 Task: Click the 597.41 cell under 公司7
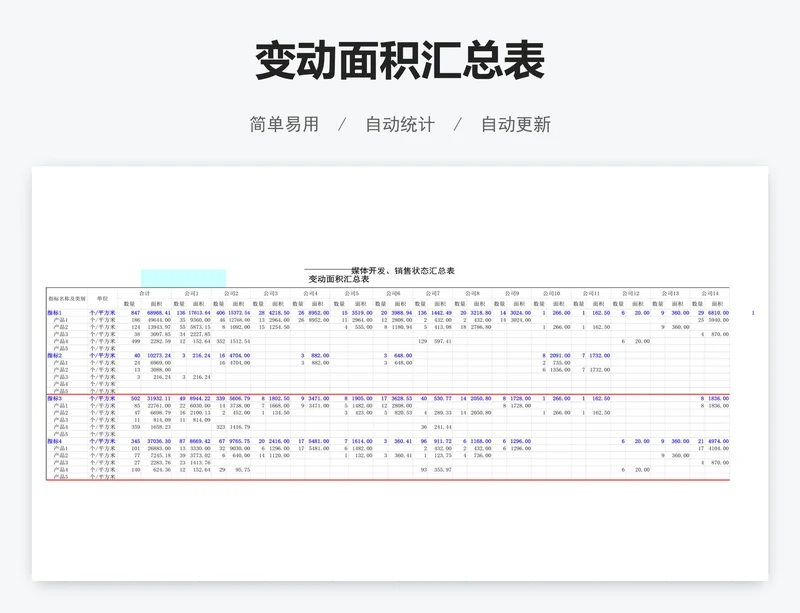click(x=443, y=341)
